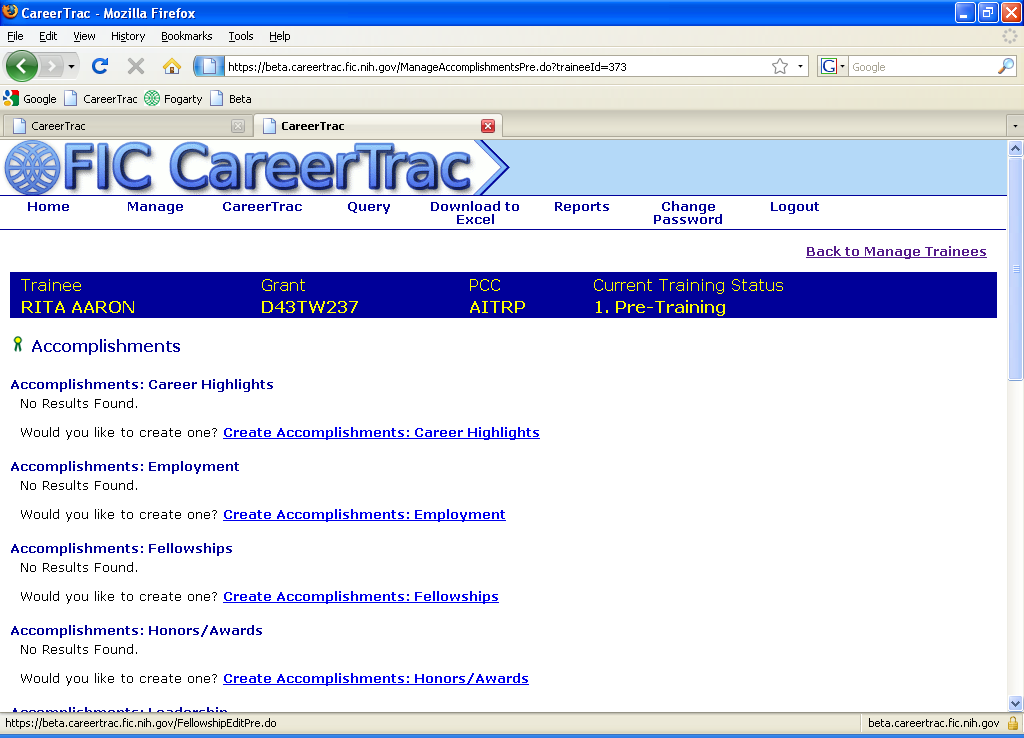Screen dimensions: 1024x738
Task: Restore down the Firefox window
Action: [x=987, y=12]
